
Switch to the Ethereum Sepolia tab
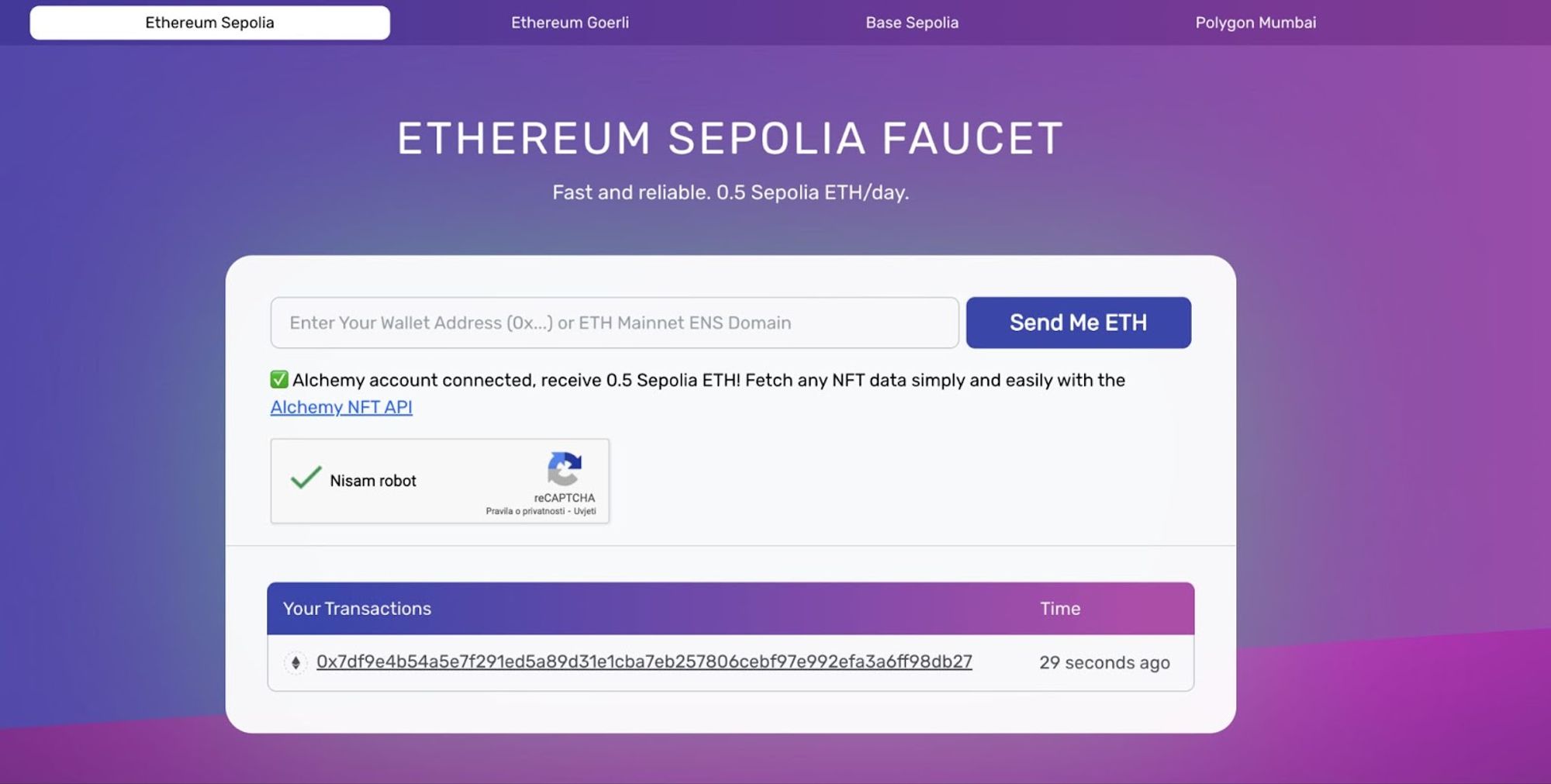[209, 22]
